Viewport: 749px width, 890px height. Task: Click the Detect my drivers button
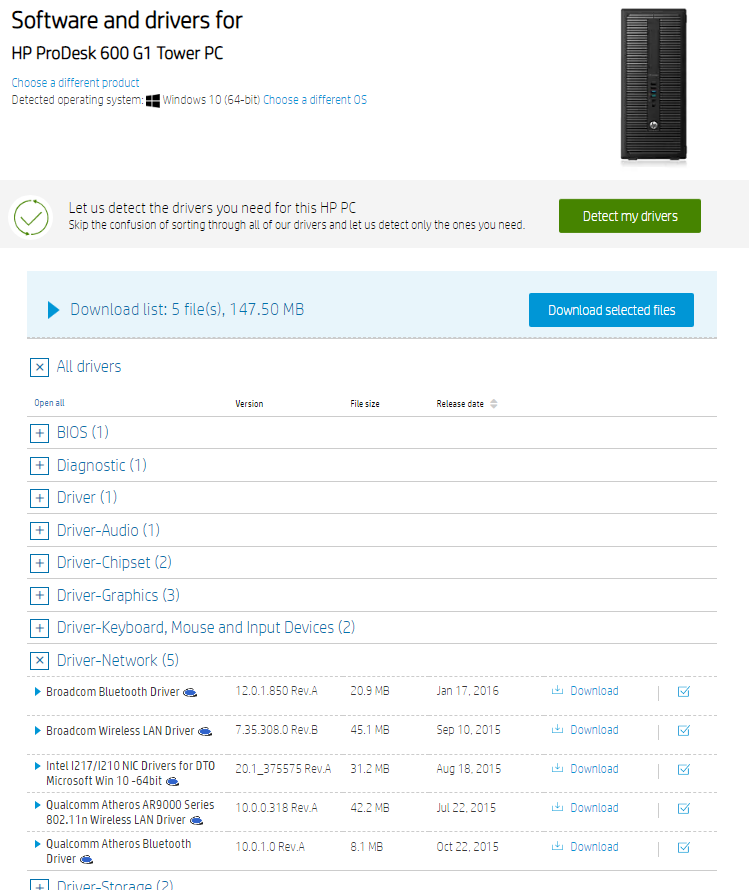coord(630,216)
